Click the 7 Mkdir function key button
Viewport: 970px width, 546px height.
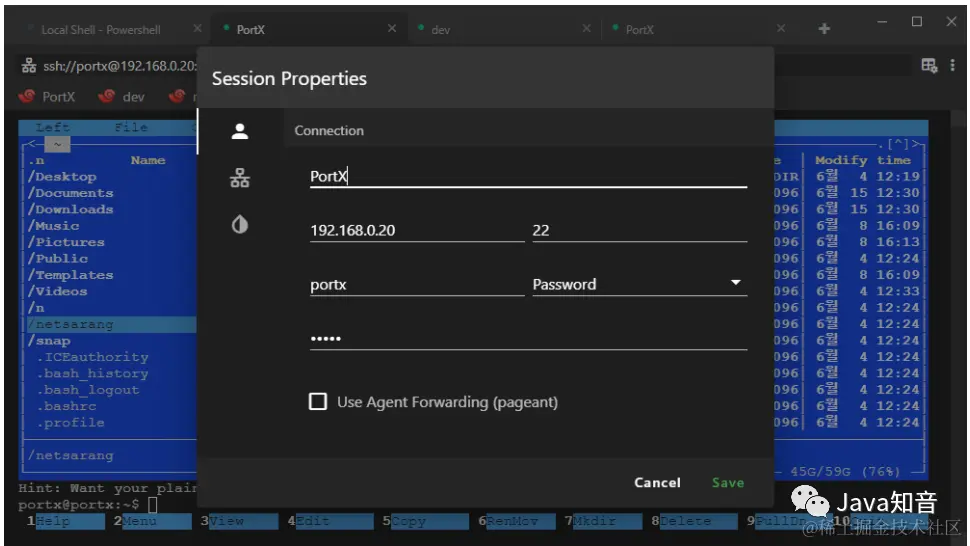[x=603, y=521]
